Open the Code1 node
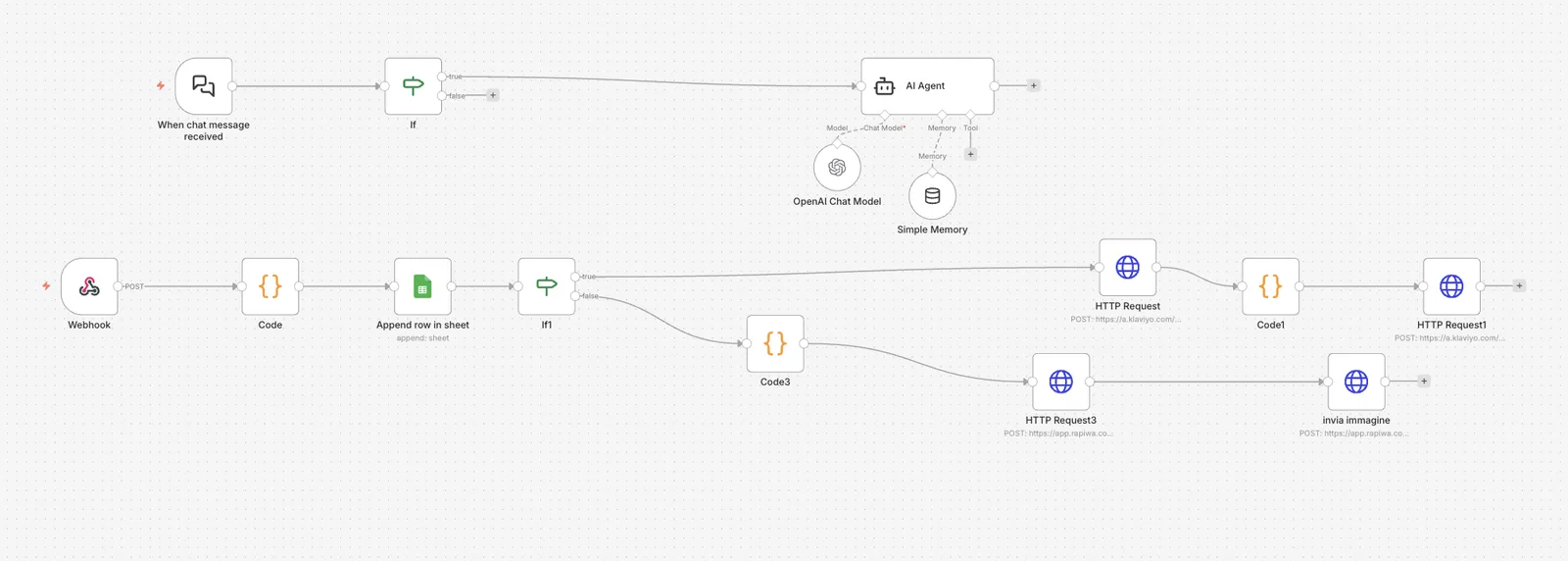This screenshot has width=1568, height=561. click(1271, 286)
